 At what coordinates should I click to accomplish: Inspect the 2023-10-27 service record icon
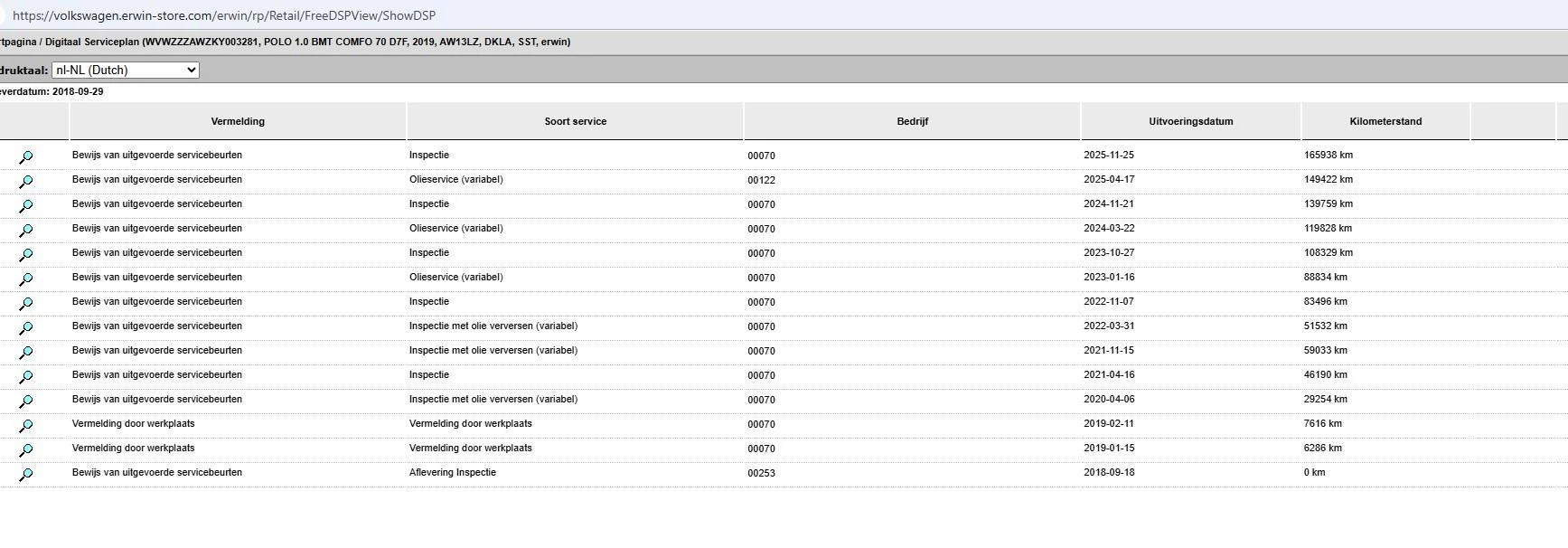[x=26, y=254]
